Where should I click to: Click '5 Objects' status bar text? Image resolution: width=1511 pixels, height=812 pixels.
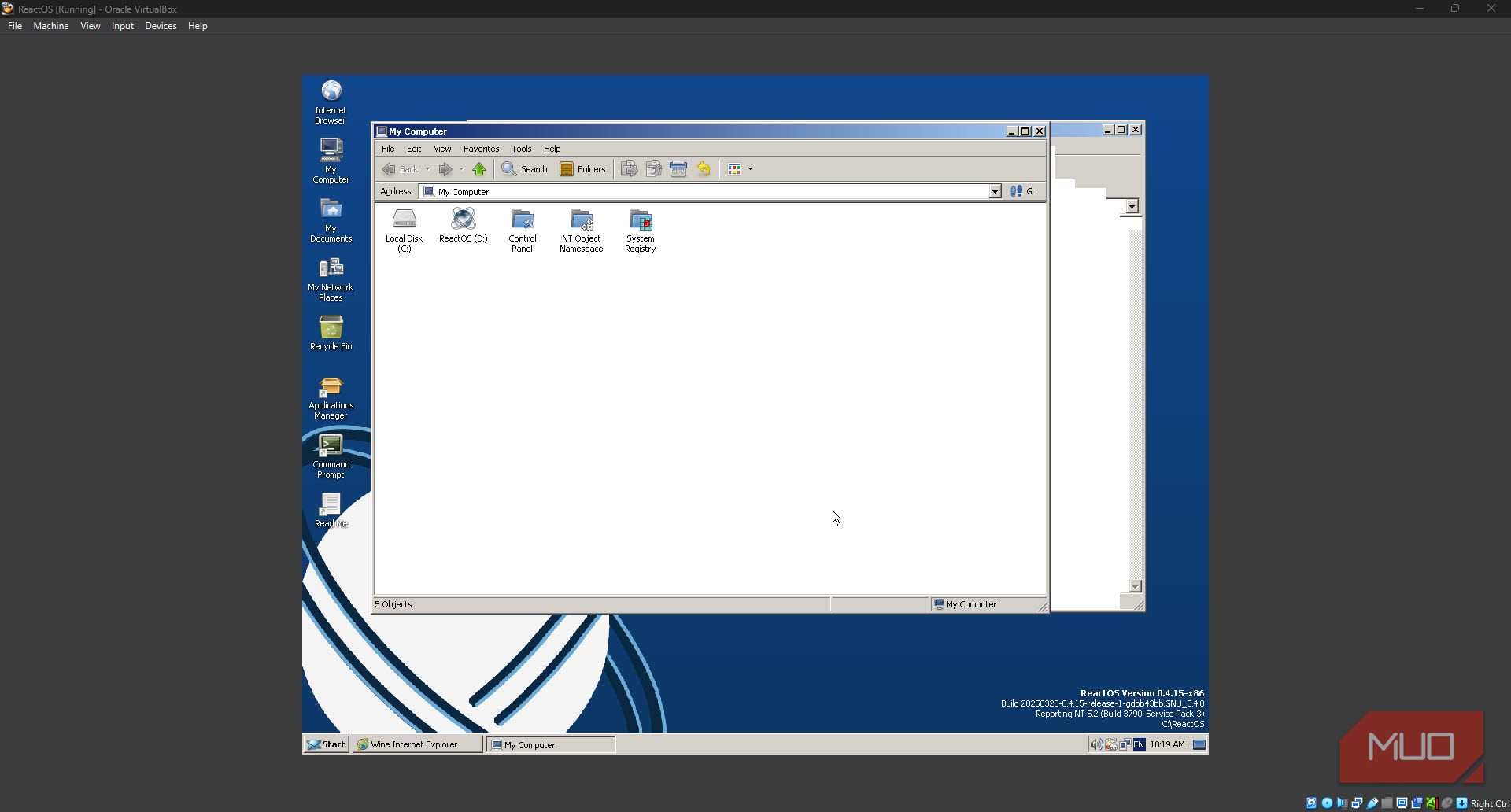point(393,604)
